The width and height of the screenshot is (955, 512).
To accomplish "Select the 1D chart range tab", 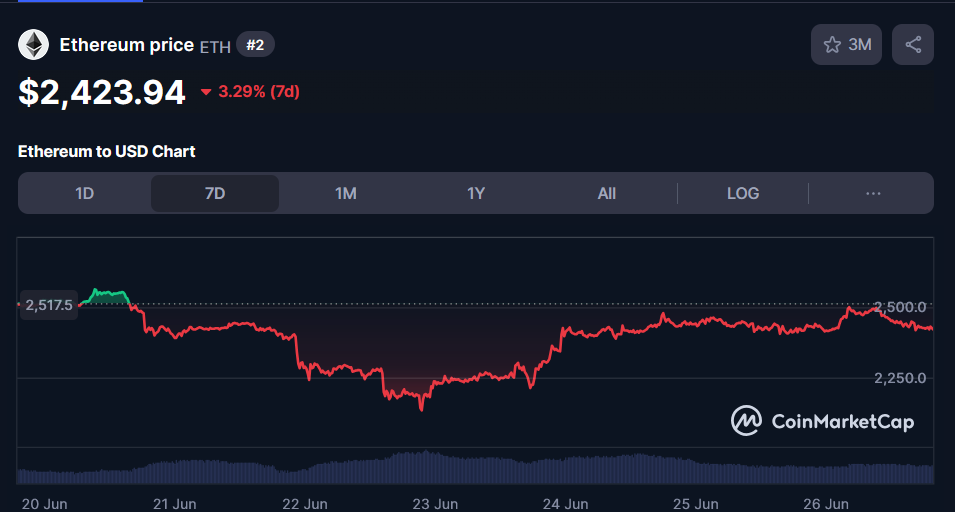I will (85, 194).
